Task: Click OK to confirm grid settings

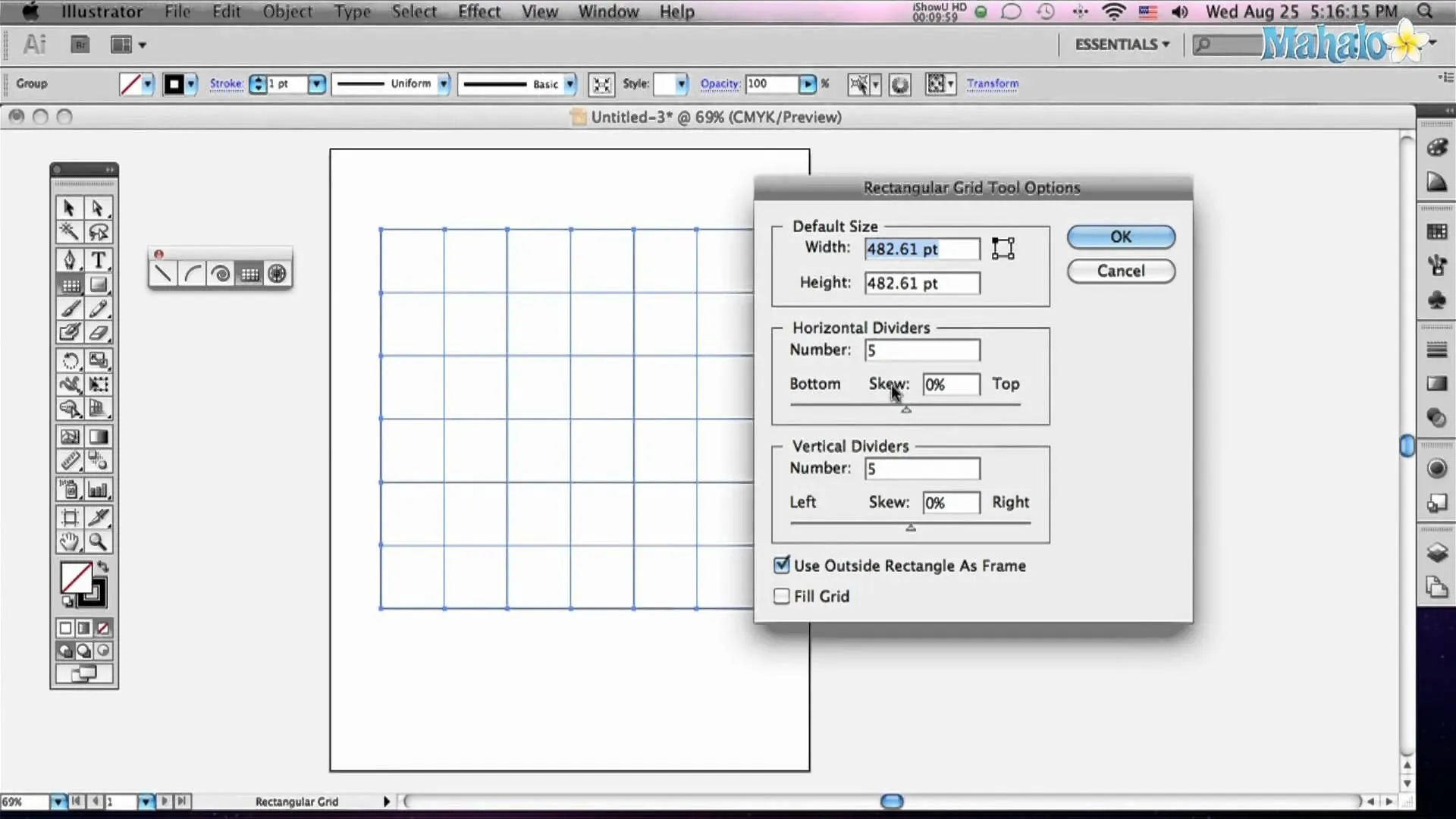Action: [1120, 236]
